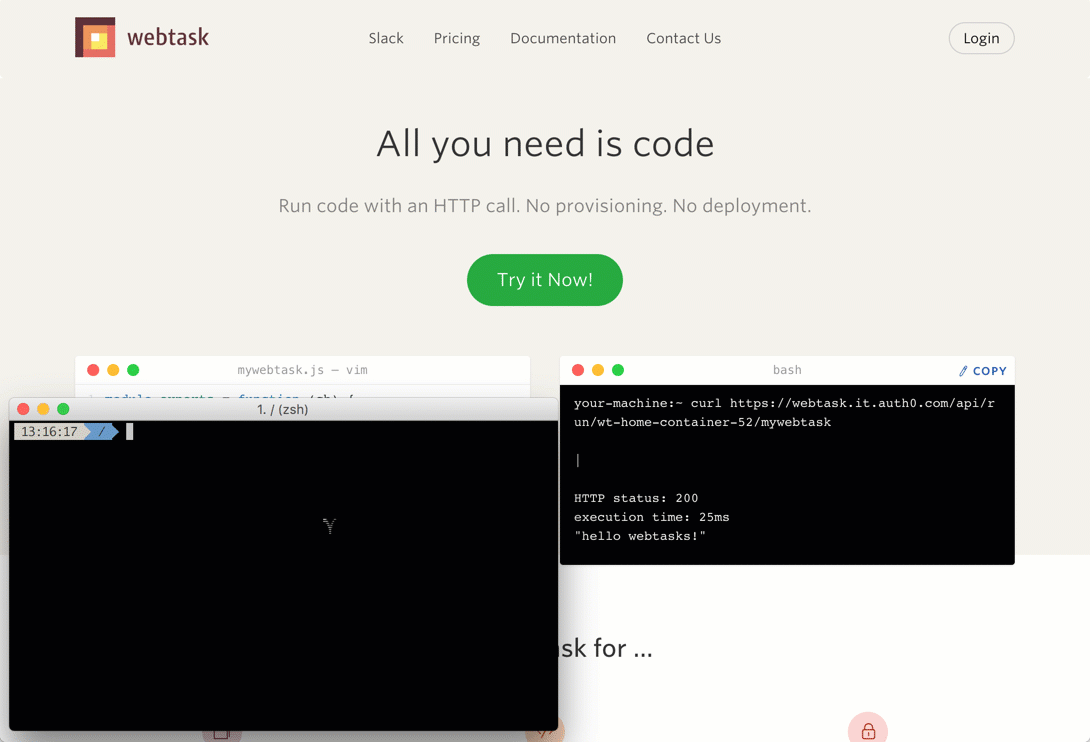Click the curl command text in bash
The image size is (1090, 742).
point(784,412)
